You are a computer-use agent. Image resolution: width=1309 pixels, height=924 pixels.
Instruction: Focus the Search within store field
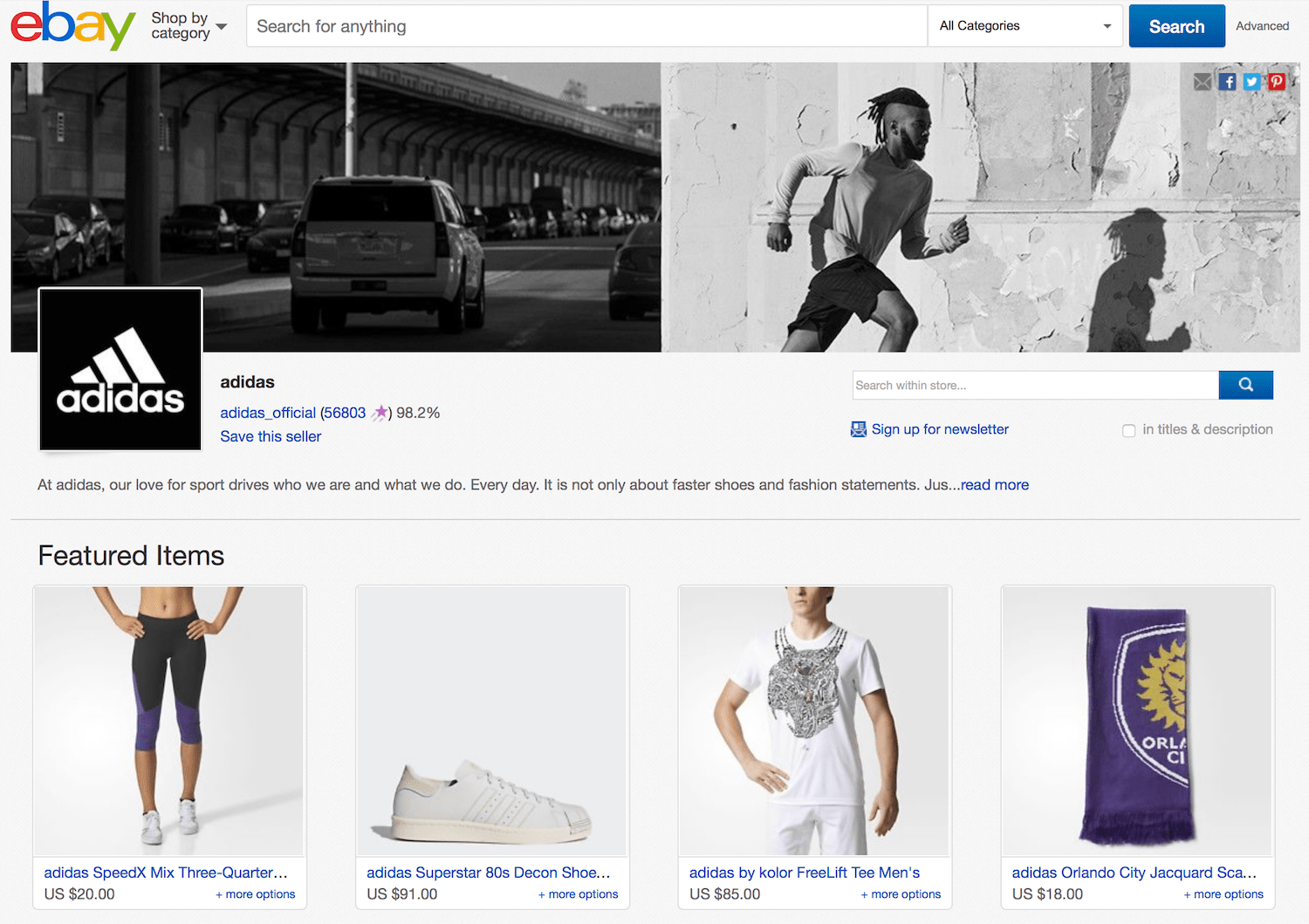(1036, 385)
